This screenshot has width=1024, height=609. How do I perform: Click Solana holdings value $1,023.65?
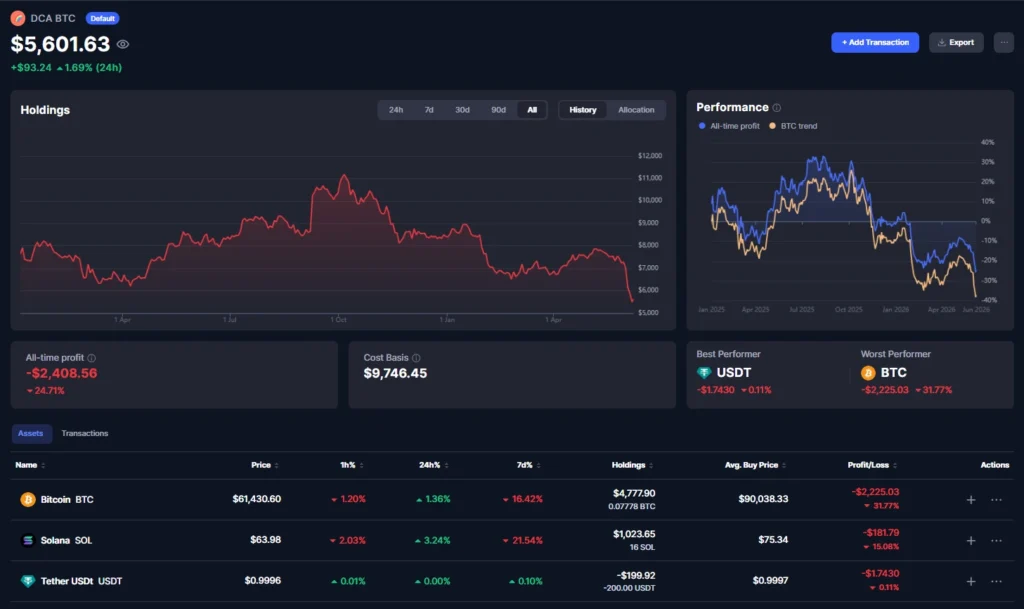pos(633,534)
